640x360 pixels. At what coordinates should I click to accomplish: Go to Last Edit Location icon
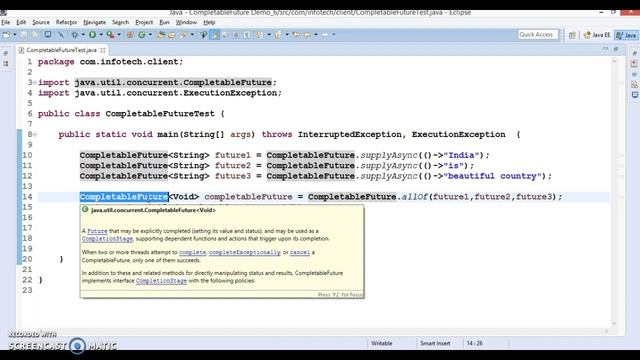(296, 35)
